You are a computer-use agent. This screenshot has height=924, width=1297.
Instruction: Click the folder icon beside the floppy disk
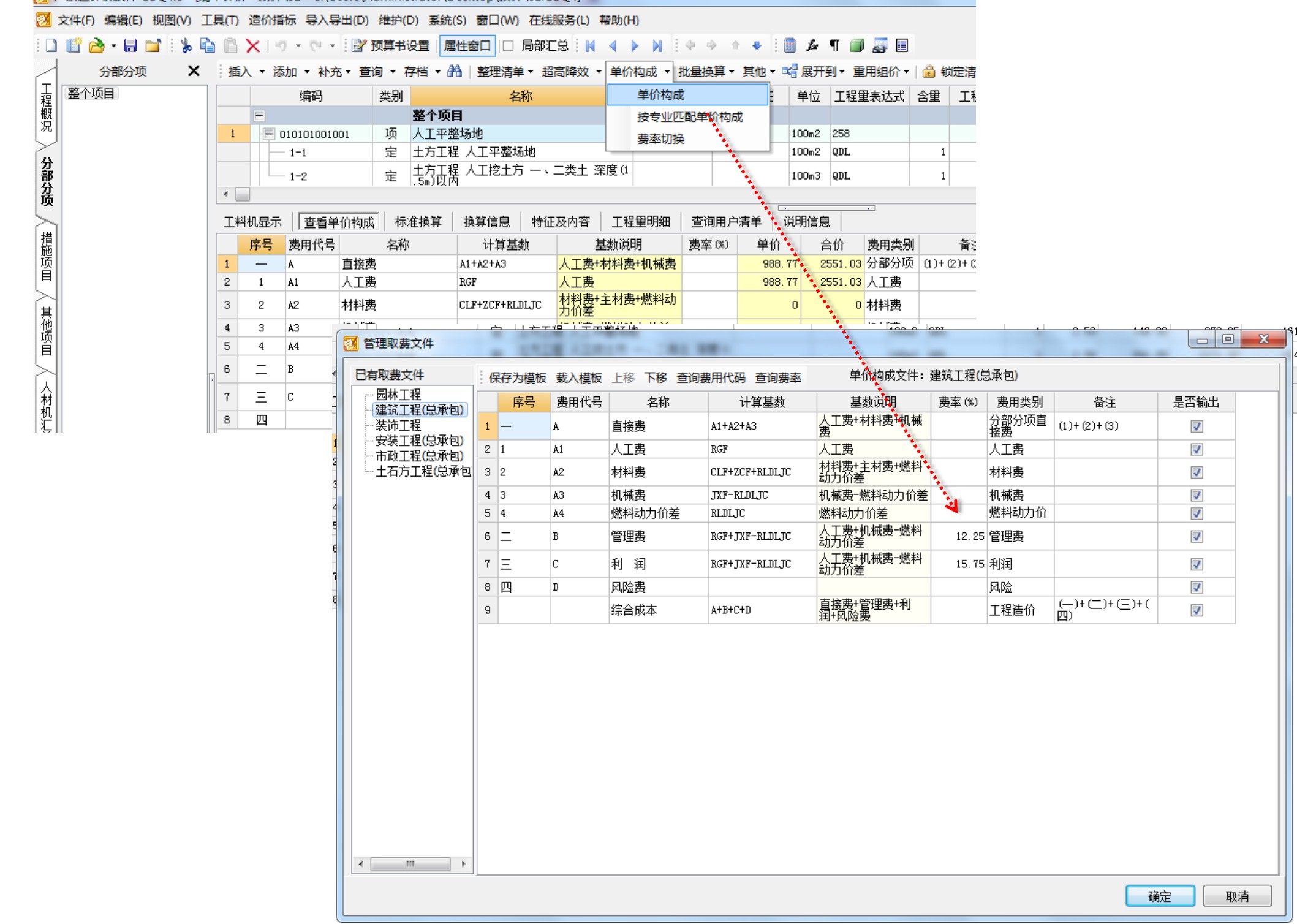(153, 45)
